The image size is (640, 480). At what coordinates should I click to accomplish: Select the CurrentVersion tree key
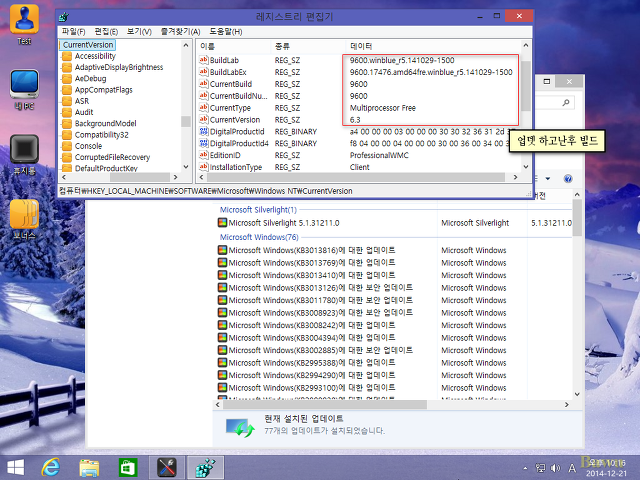coord(88,45)
